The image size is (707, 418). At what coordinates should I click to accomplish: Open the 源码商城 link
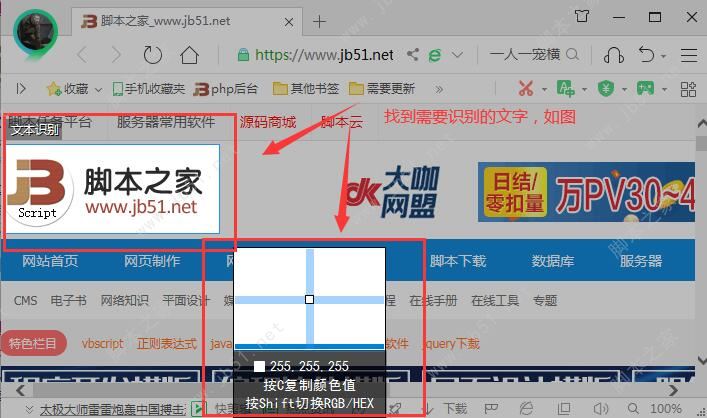(x=268, y=122)
